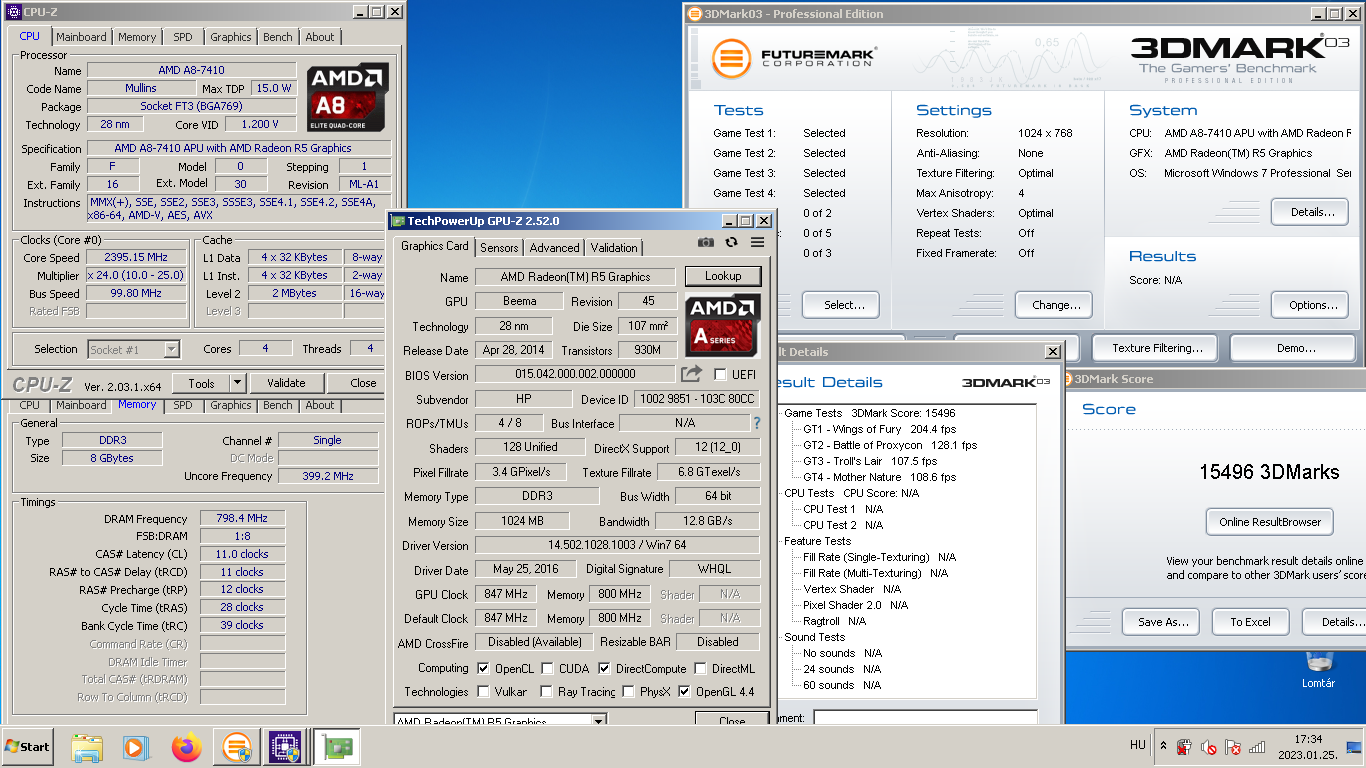Click the Save As... button
This screenshot has width=1366, height=768.
(x=1163, y=621)
